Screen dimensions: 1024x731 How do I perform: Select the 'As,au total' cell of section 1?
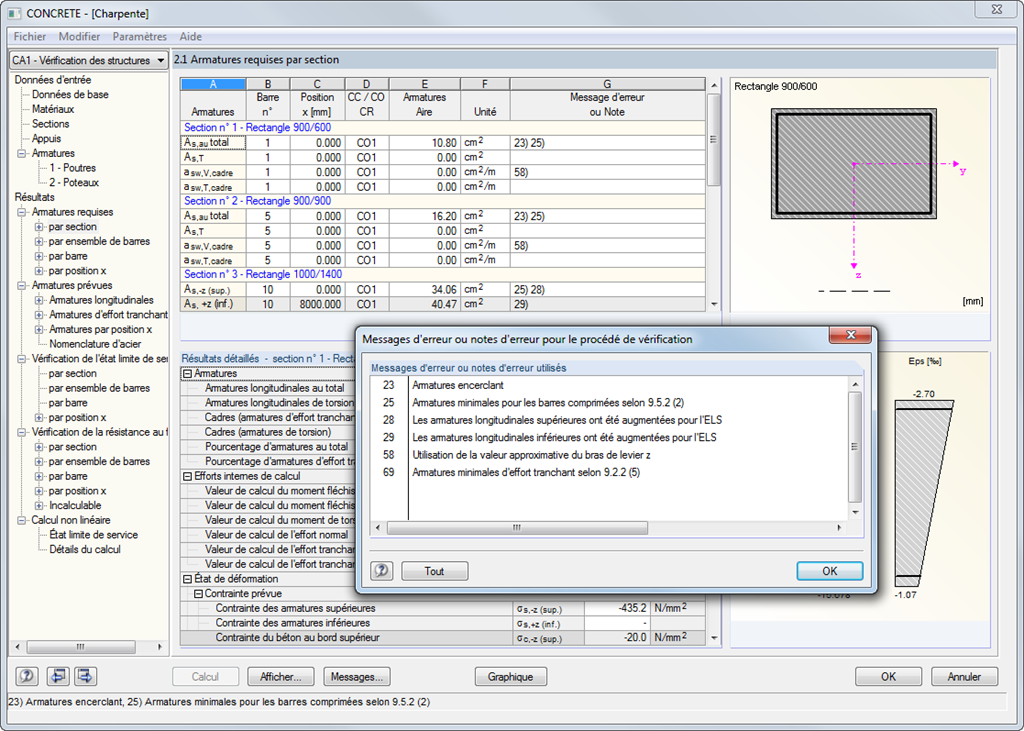pos(214,142)
